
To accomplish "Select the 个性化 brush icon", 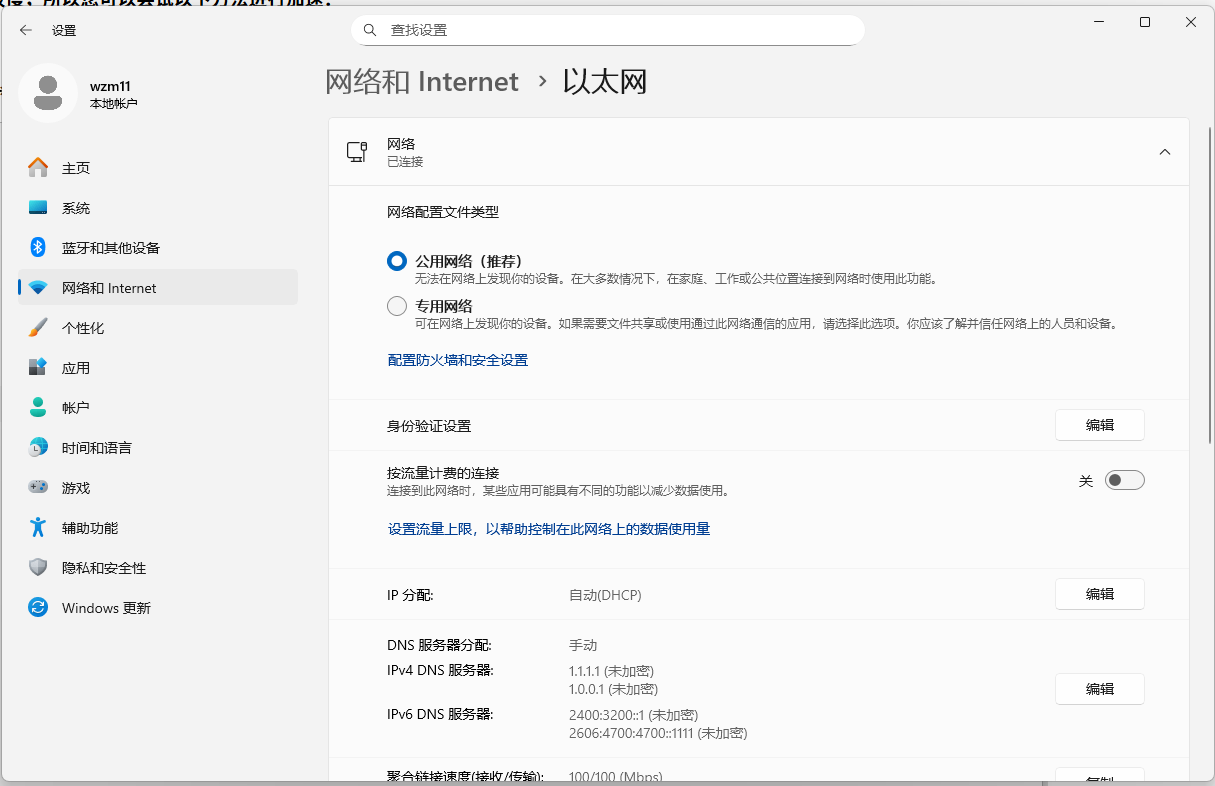I will [x=37, y=327].
